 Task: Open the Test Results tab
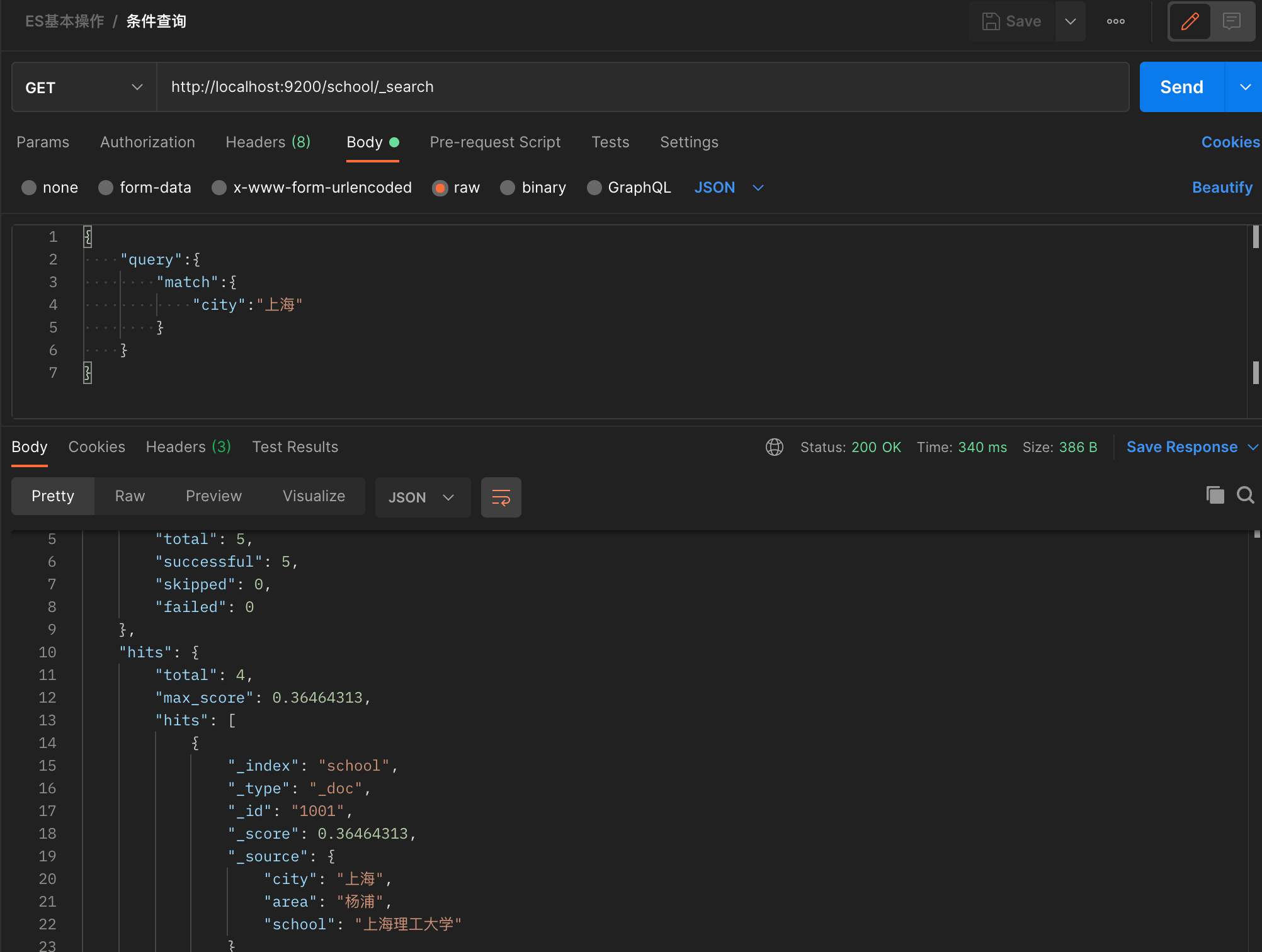[x=295, y=447]
